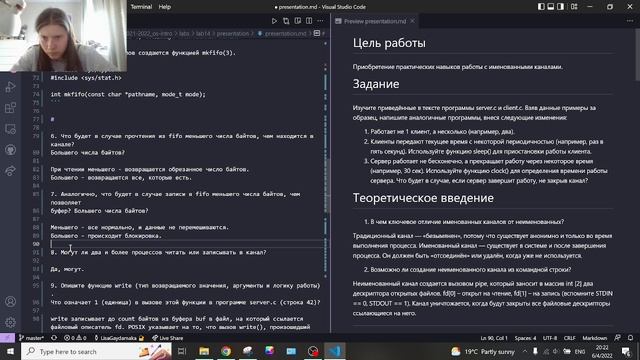640x360 pixels.
Task: Toggle the Primary Side Bar layout button
Action: tap(541, 7)
